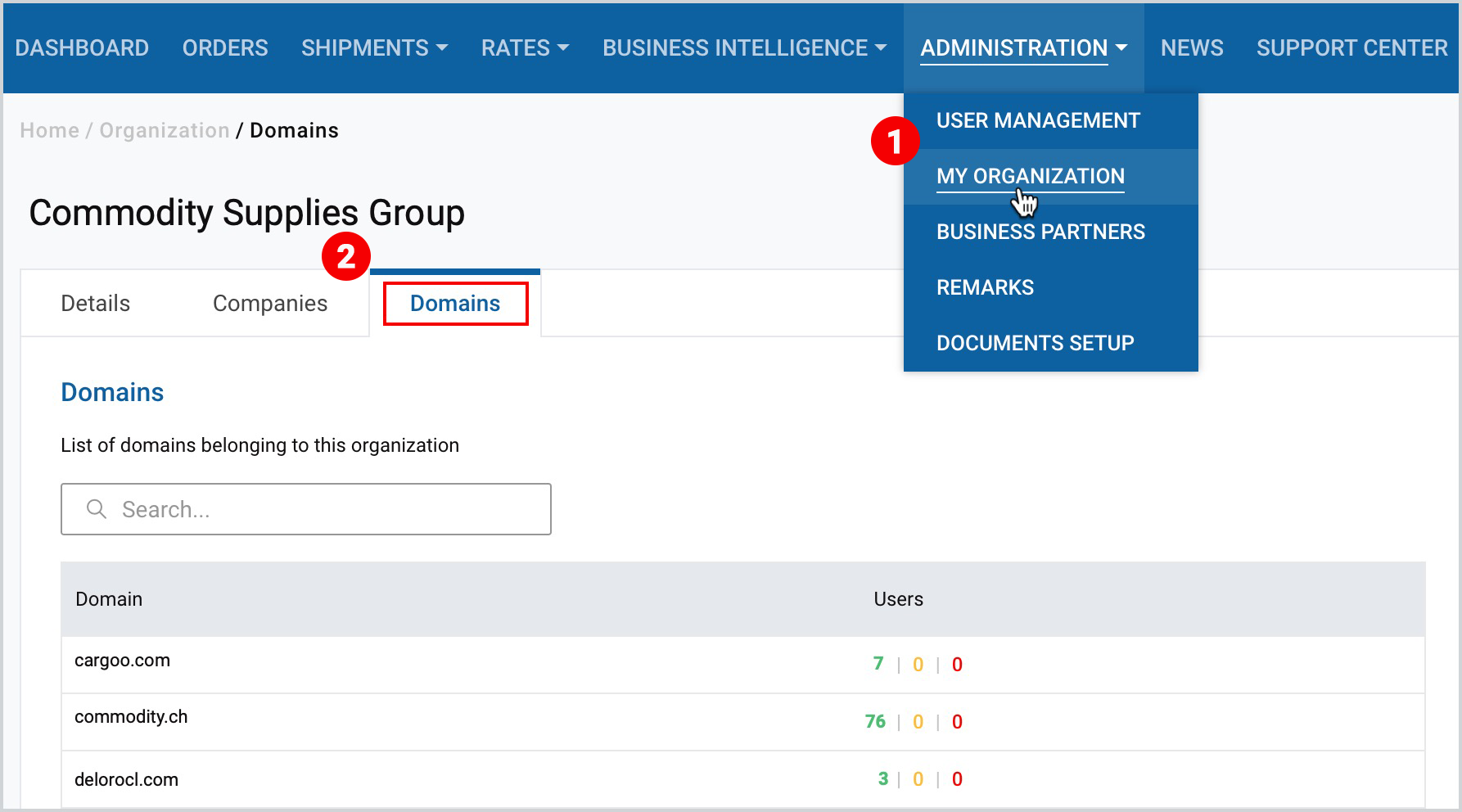Follow the Home breadcrumb link
1462x812 pixels.
coord(49,130)
